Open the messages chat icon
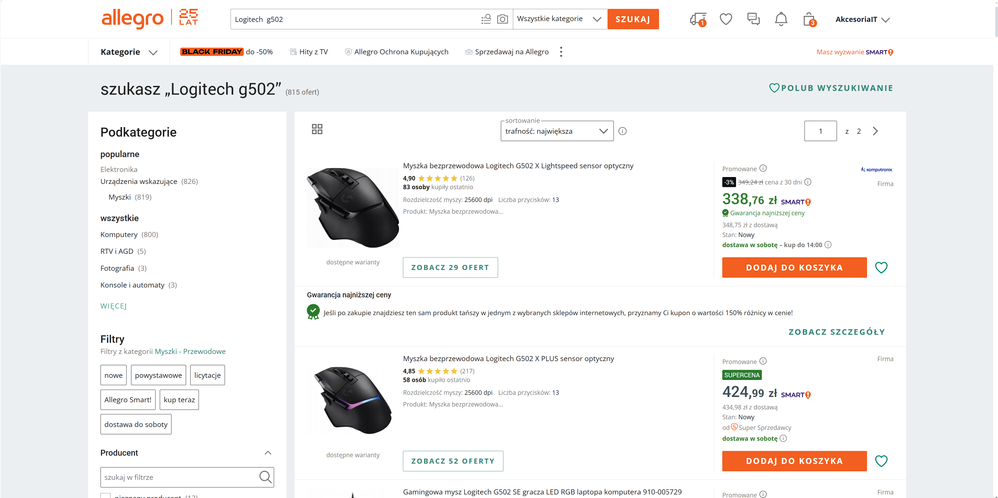 754,19
